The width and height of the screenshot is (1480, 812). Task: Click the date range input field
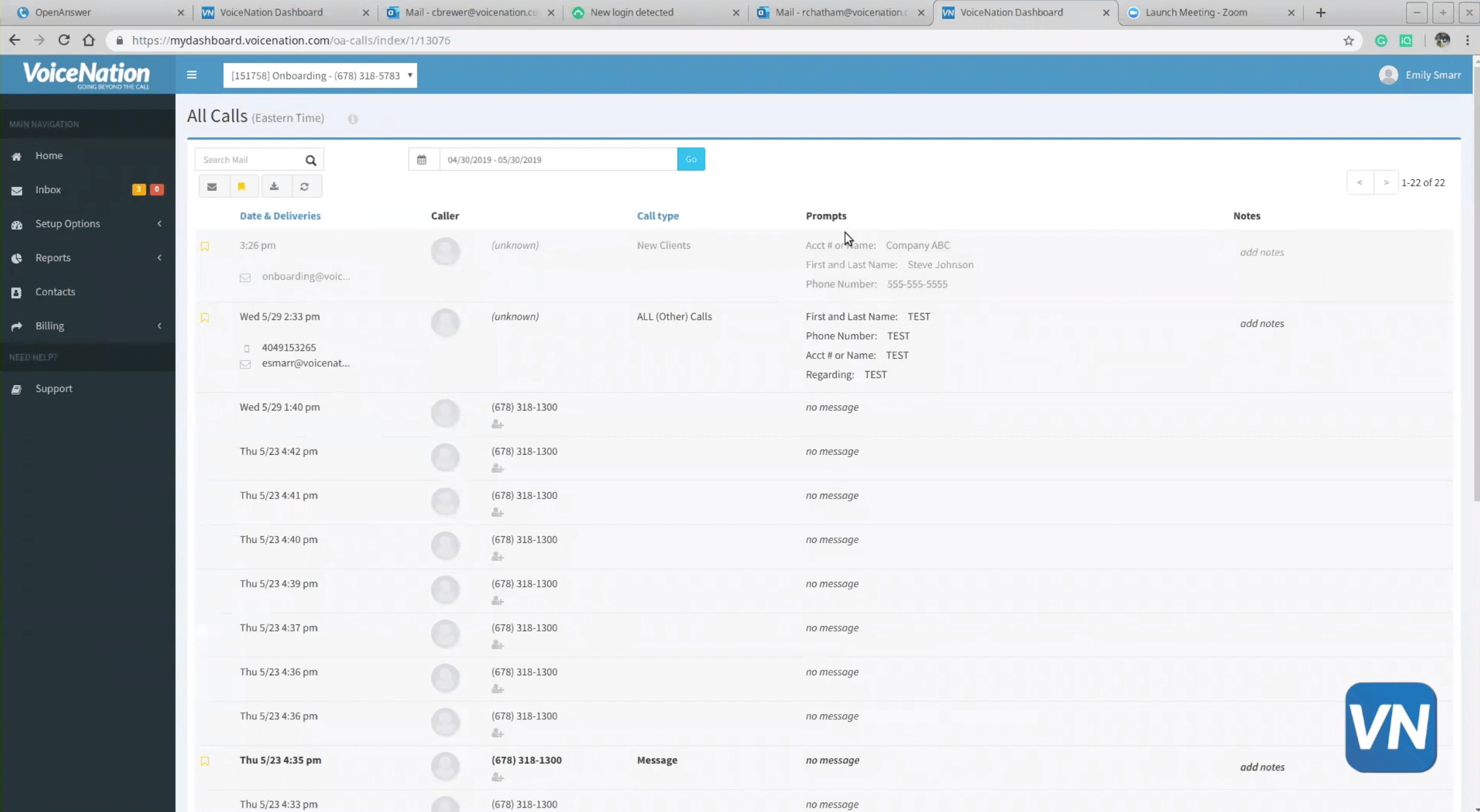pos(558,159)
